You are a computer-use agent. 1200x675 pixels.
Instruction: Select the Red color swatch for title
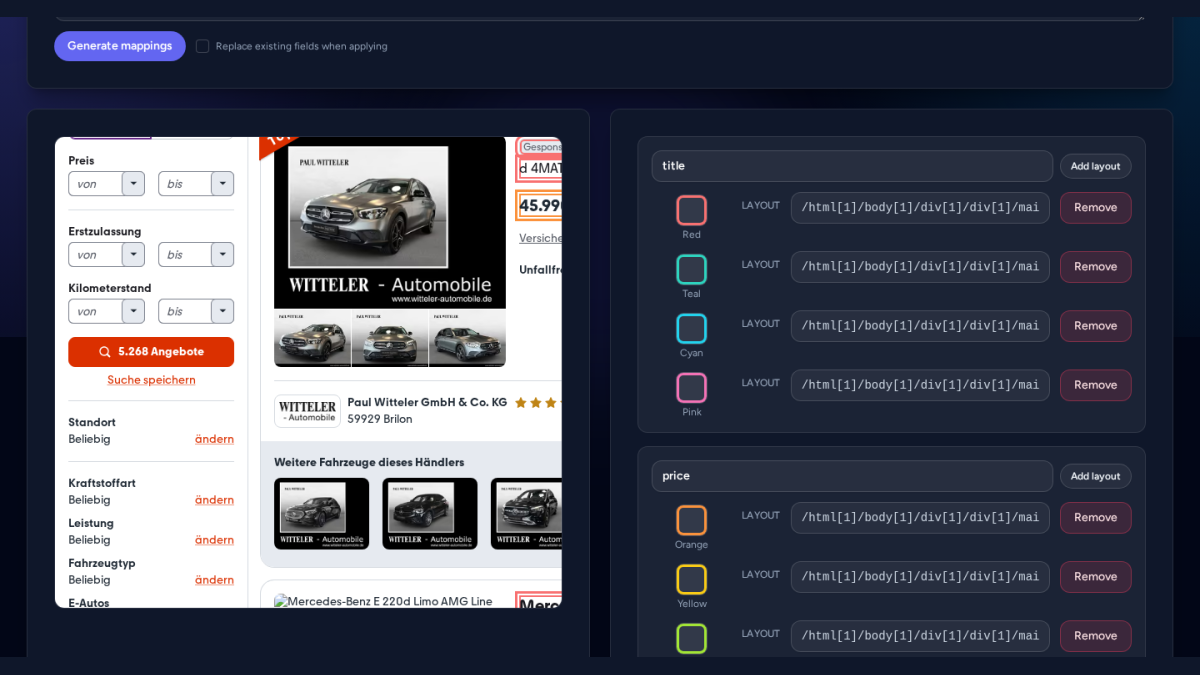[691, 210]
